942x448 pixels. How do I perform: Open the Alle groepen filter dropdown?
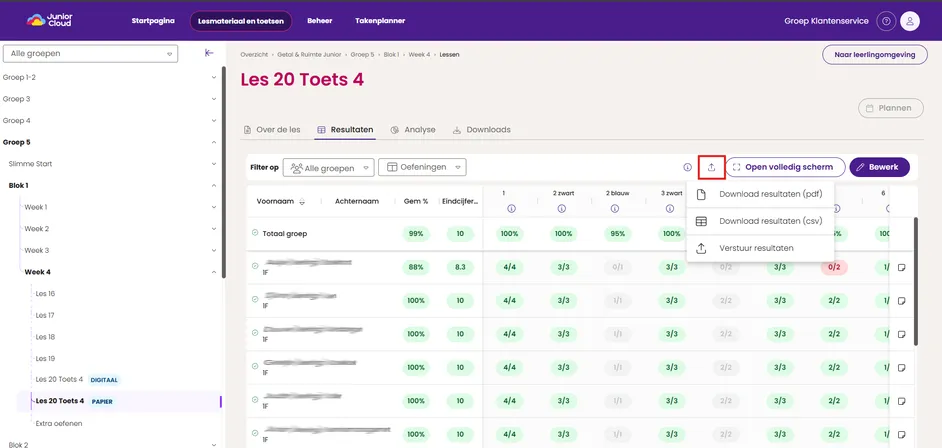click(329, 168)
